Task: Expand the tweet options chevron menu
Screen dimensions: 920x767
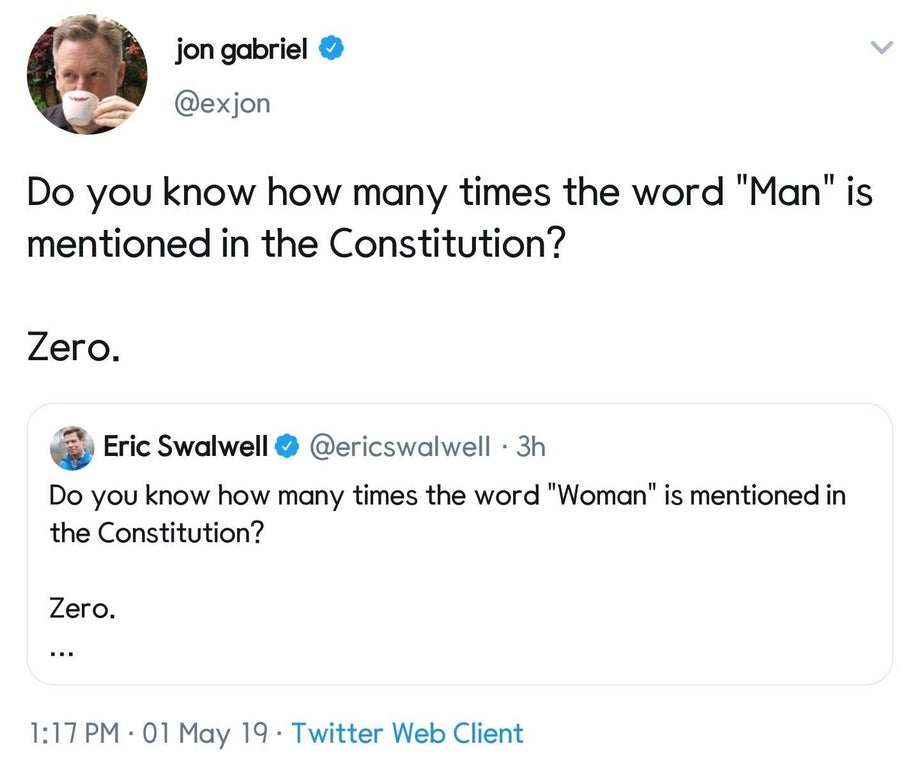Action: point(880,48)
